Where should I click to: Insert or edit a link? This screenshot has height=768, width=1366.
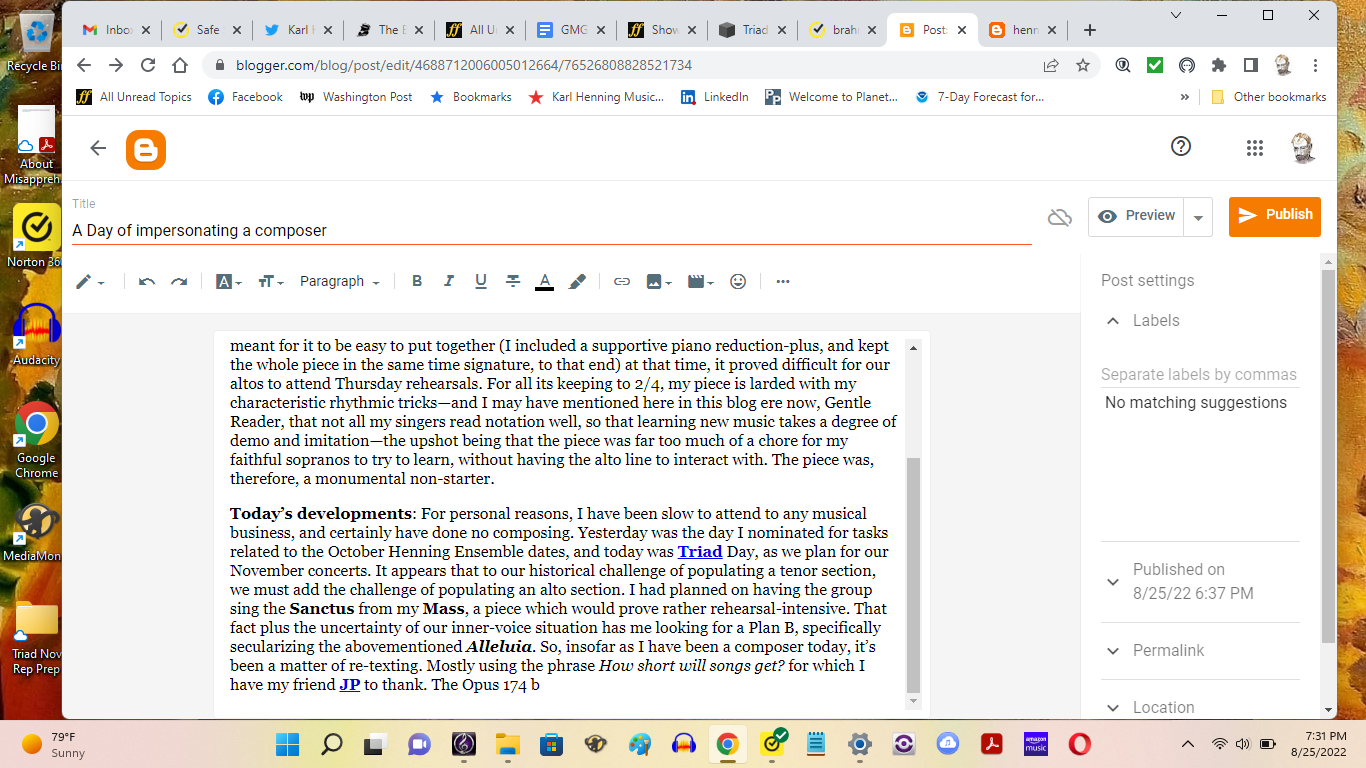622,282
